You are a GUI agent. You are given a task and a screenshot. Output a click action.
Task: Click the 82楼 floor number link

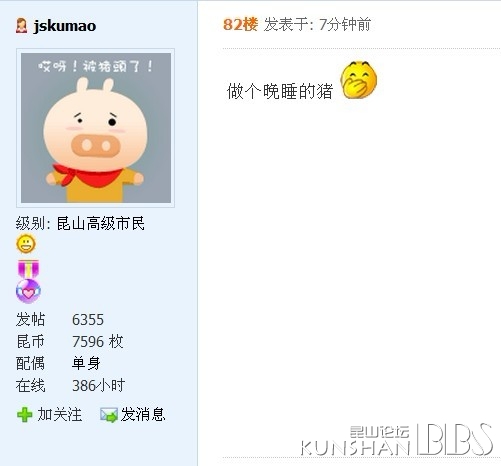point(240,24)
